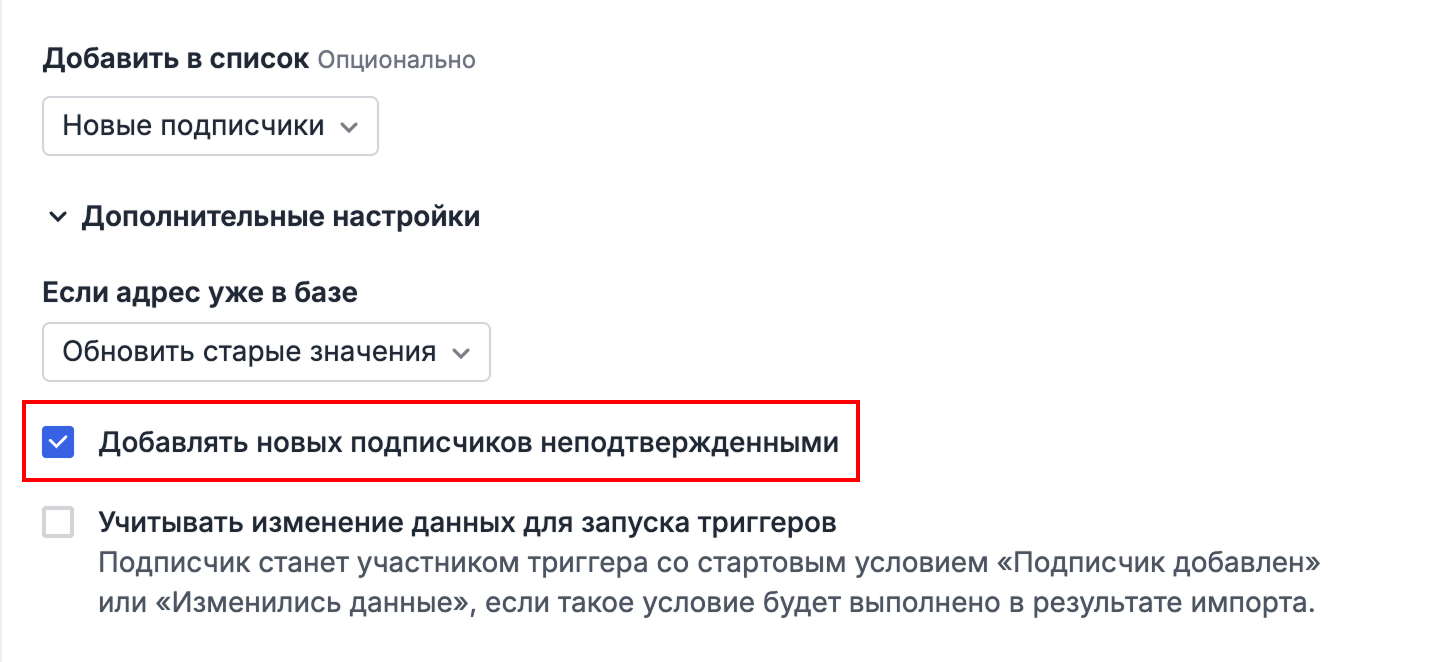Screen dimensions: 1444x662
Task: Click the chevron arrow beside "Новые подписчики"
Action: tap(348, 127)
